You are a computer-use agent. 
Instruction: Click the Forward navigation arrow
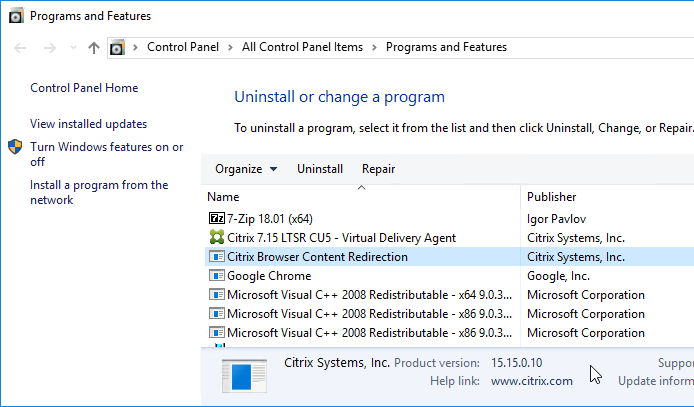(50, 47)
